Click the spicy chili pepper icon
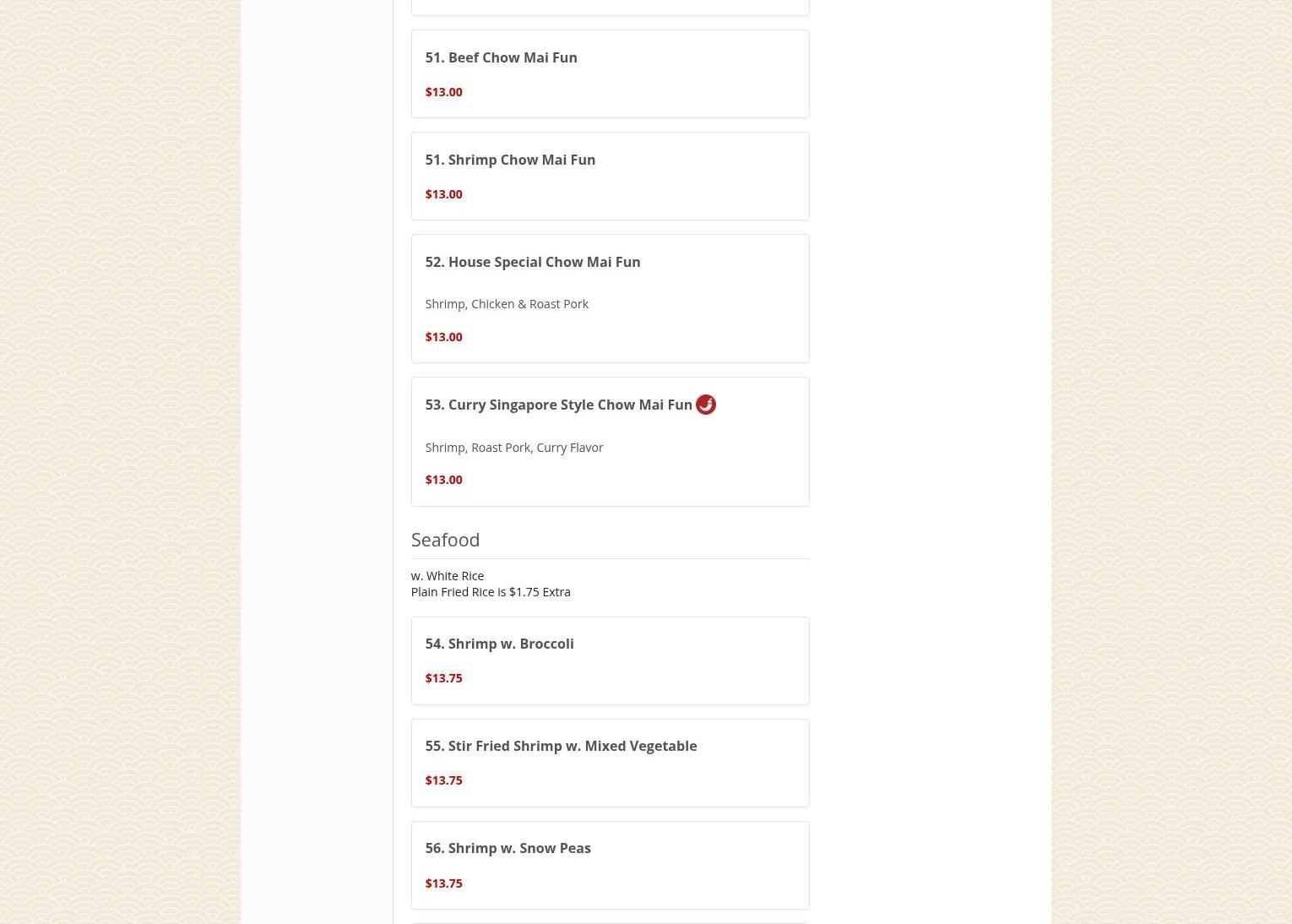The width and height of the screenshot is (1292, 924). (x=705, y=405)
